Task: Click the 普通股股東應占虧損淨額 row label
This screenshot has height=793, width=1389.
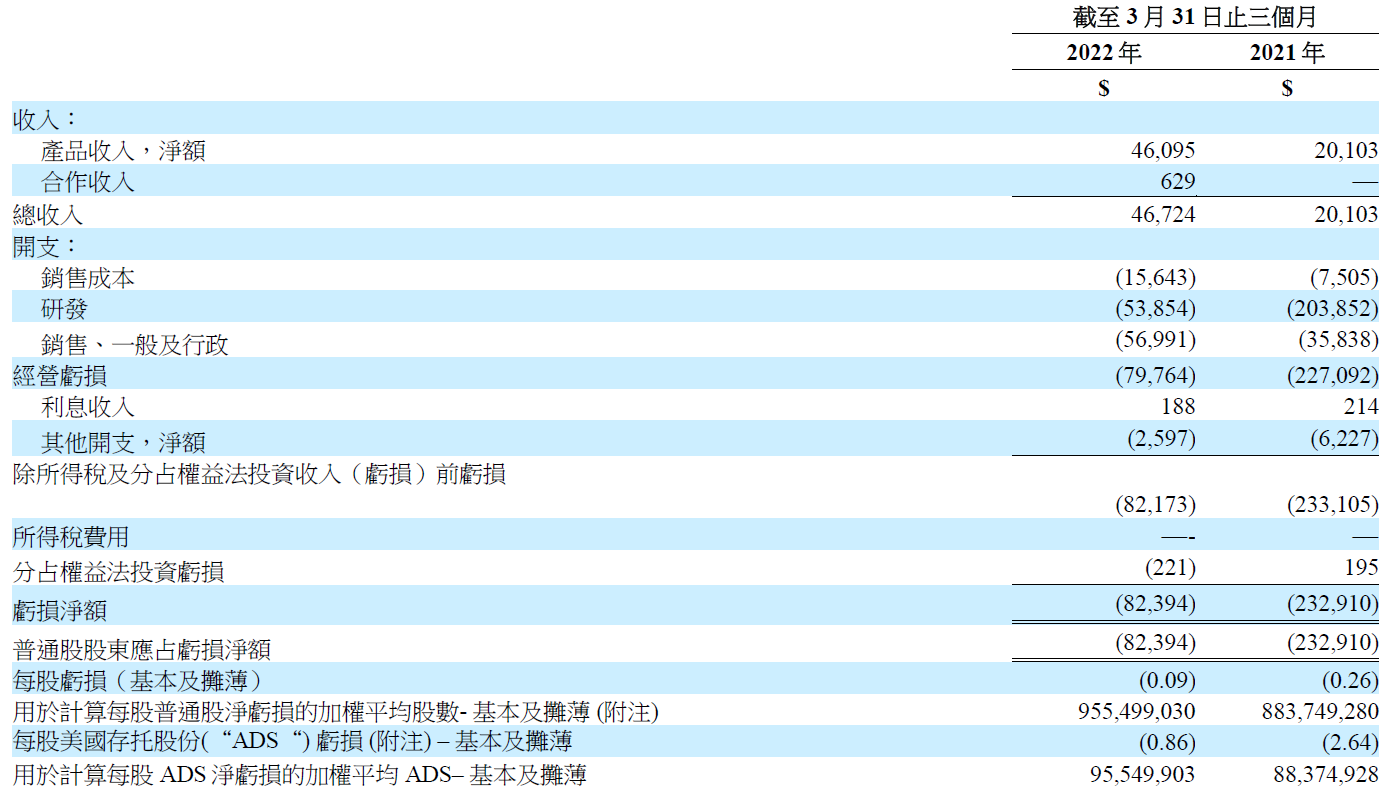Action: pos(142,650)
